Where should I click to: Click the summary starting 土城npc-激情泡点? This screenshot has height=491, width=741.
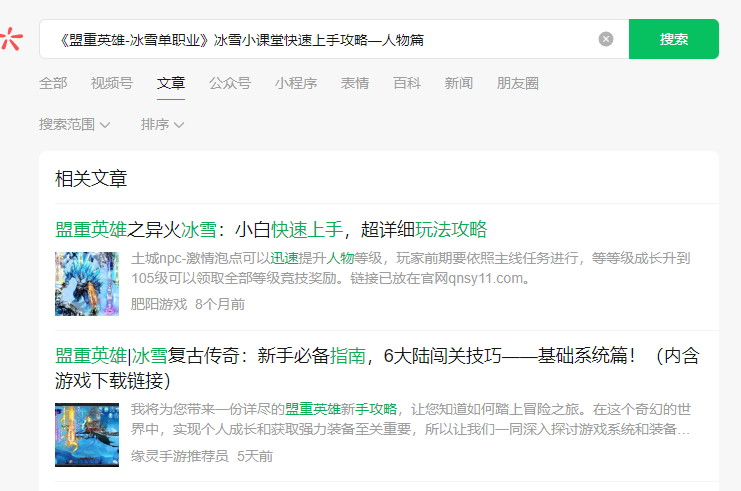(411, 268)
